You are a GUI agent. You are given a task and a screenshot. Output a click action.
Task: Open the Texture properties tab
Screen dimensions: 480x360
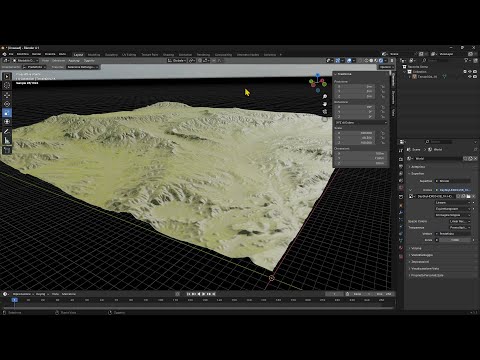click(401, 256)
